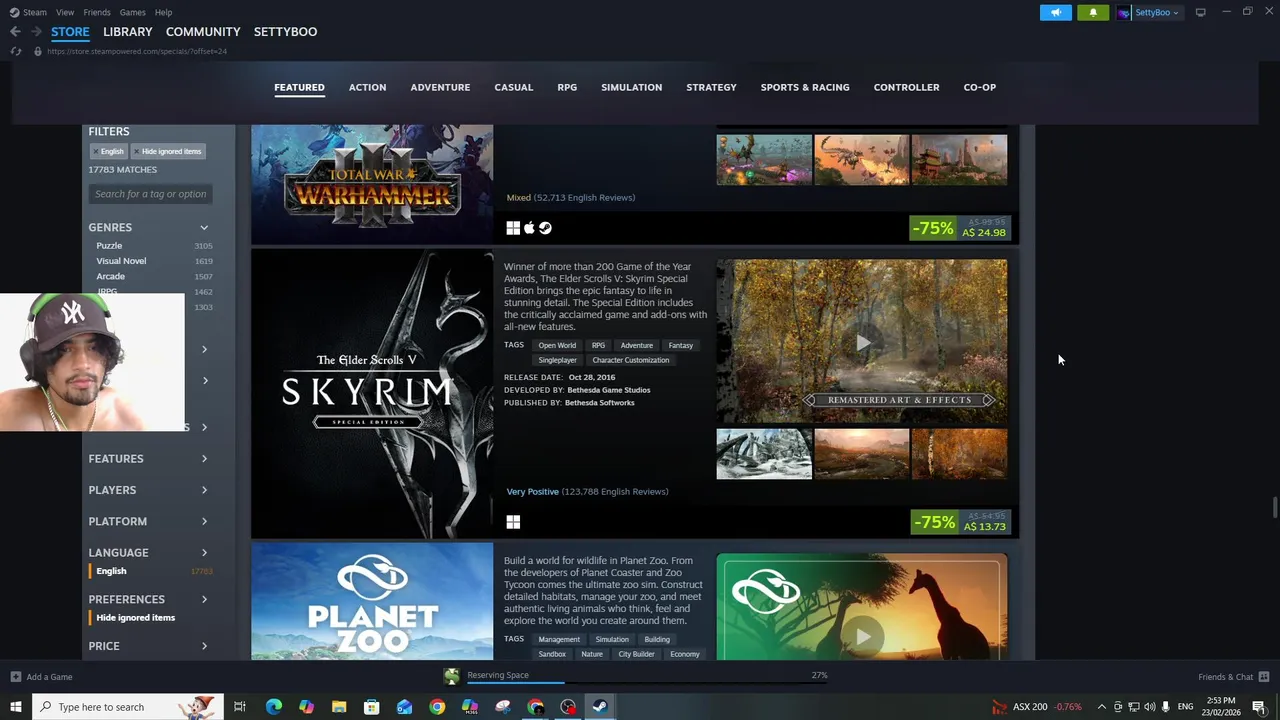
Task: Open Steam notifications bell
Action: (x=1093, y=12)
